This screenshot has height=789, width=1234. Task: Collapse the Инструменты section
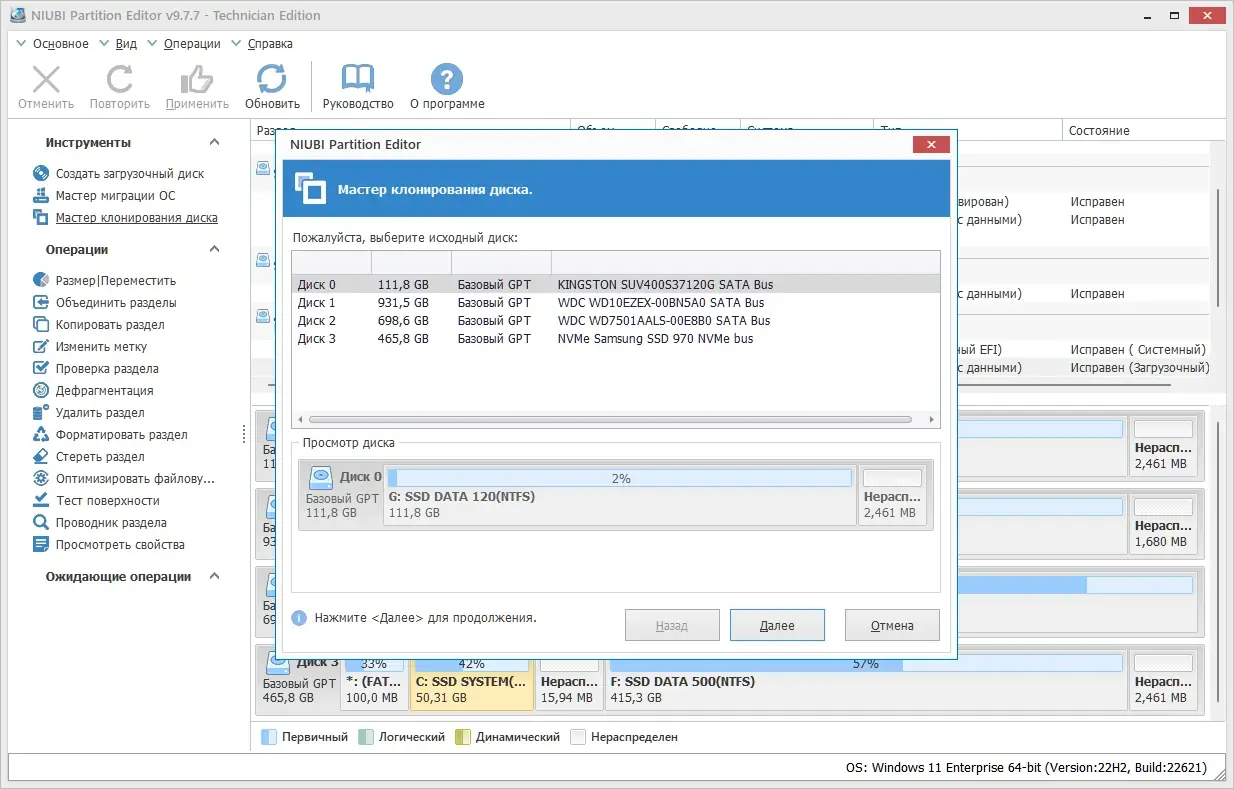click(214, 143)
